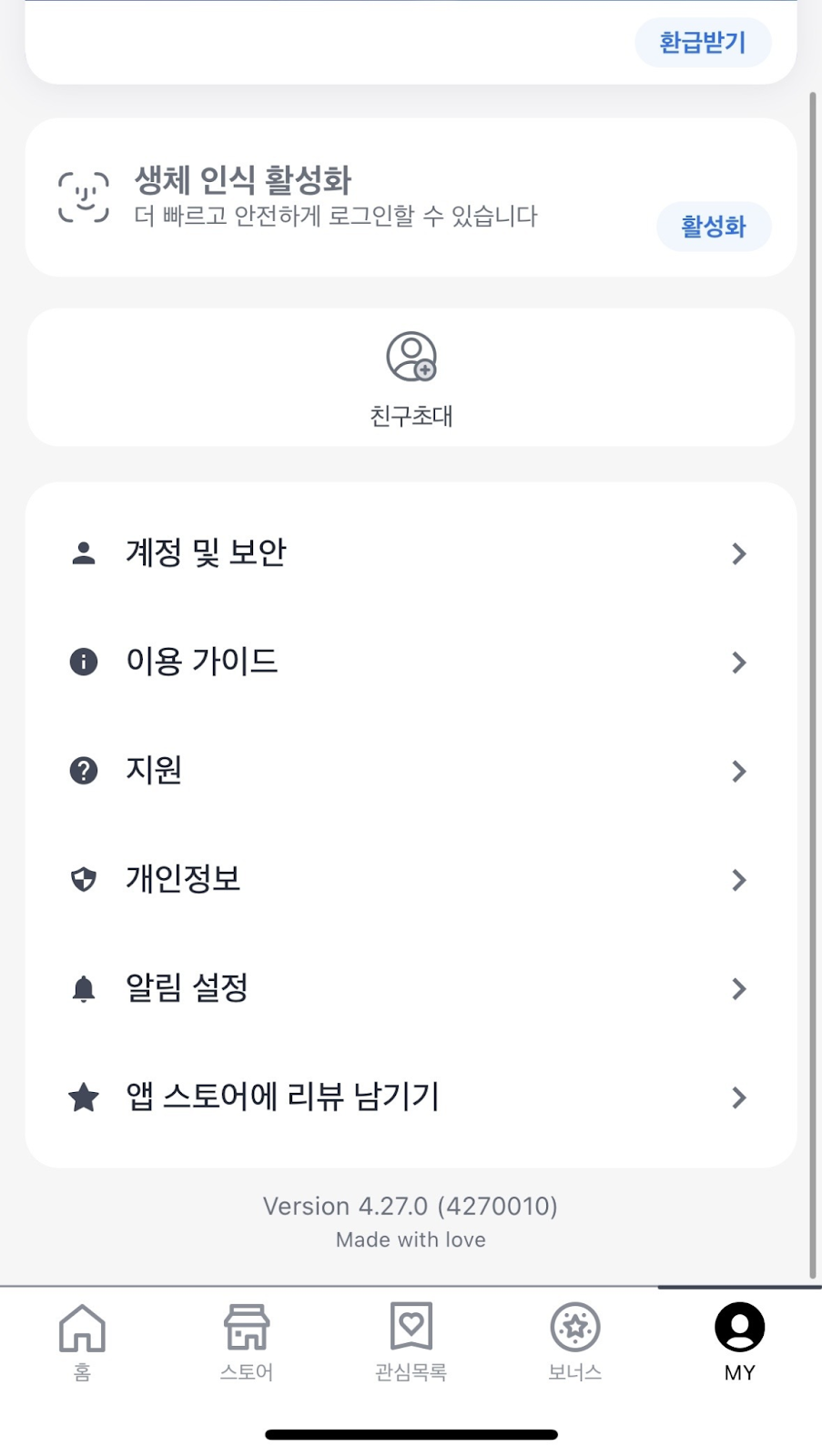The width and height of the screenshot is (822, 1456).
Task: Tap the Face ID biometric icon
Action: 84,197
